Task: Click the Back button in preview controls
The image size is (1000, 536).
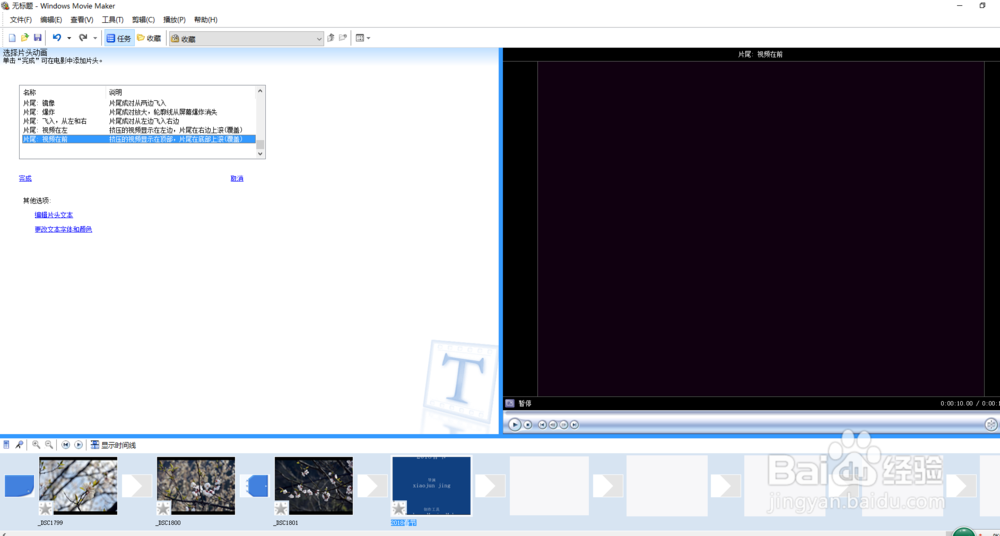Action: coord(543,424)
